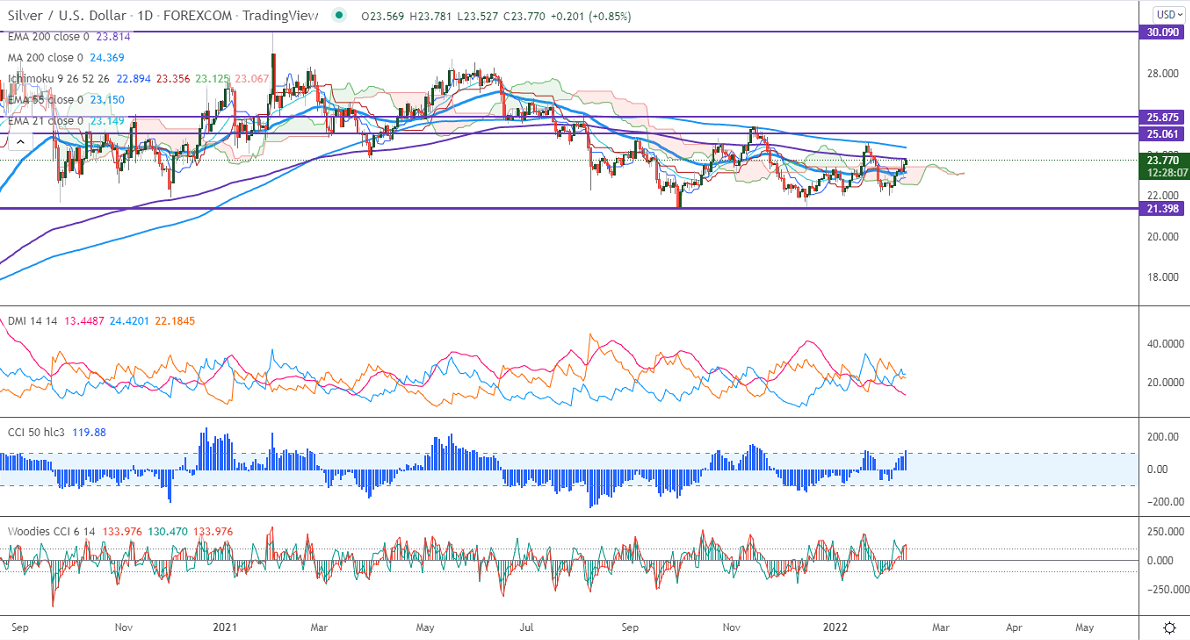Image resolution: width=1190 pixels, height=640 pixels.
Task: Open the USD currency dropdown
Action: (x=1169, y=15)
